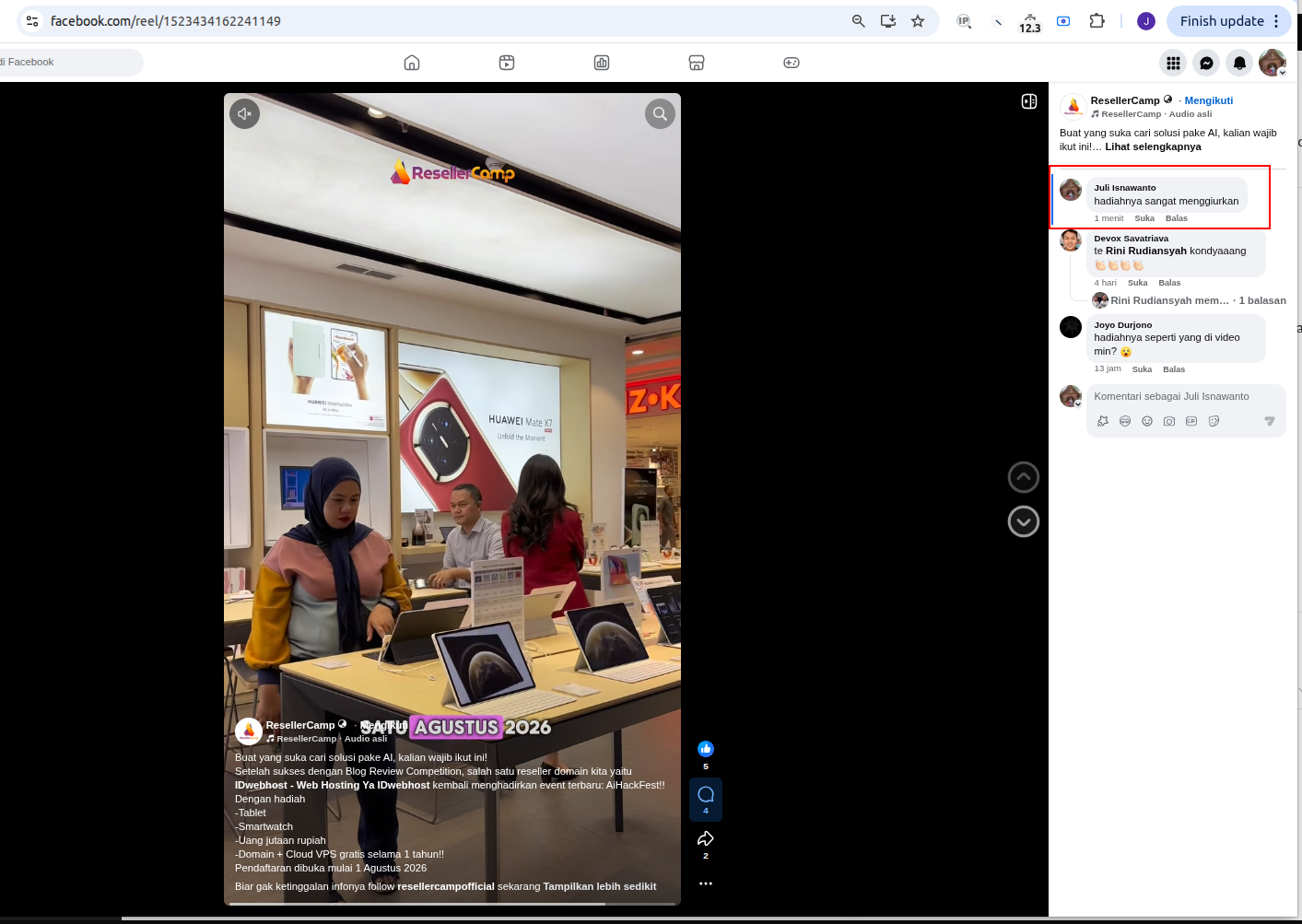
Task: Send the comment with the arrow icon
Action: point(1270,421)
